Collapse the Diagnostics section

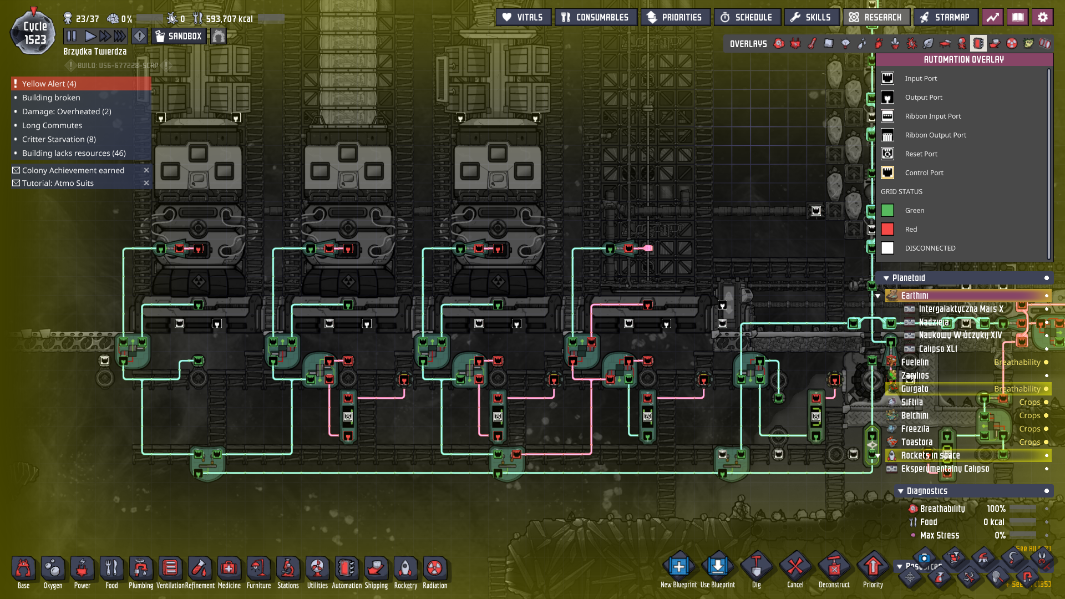pos(901,491)
